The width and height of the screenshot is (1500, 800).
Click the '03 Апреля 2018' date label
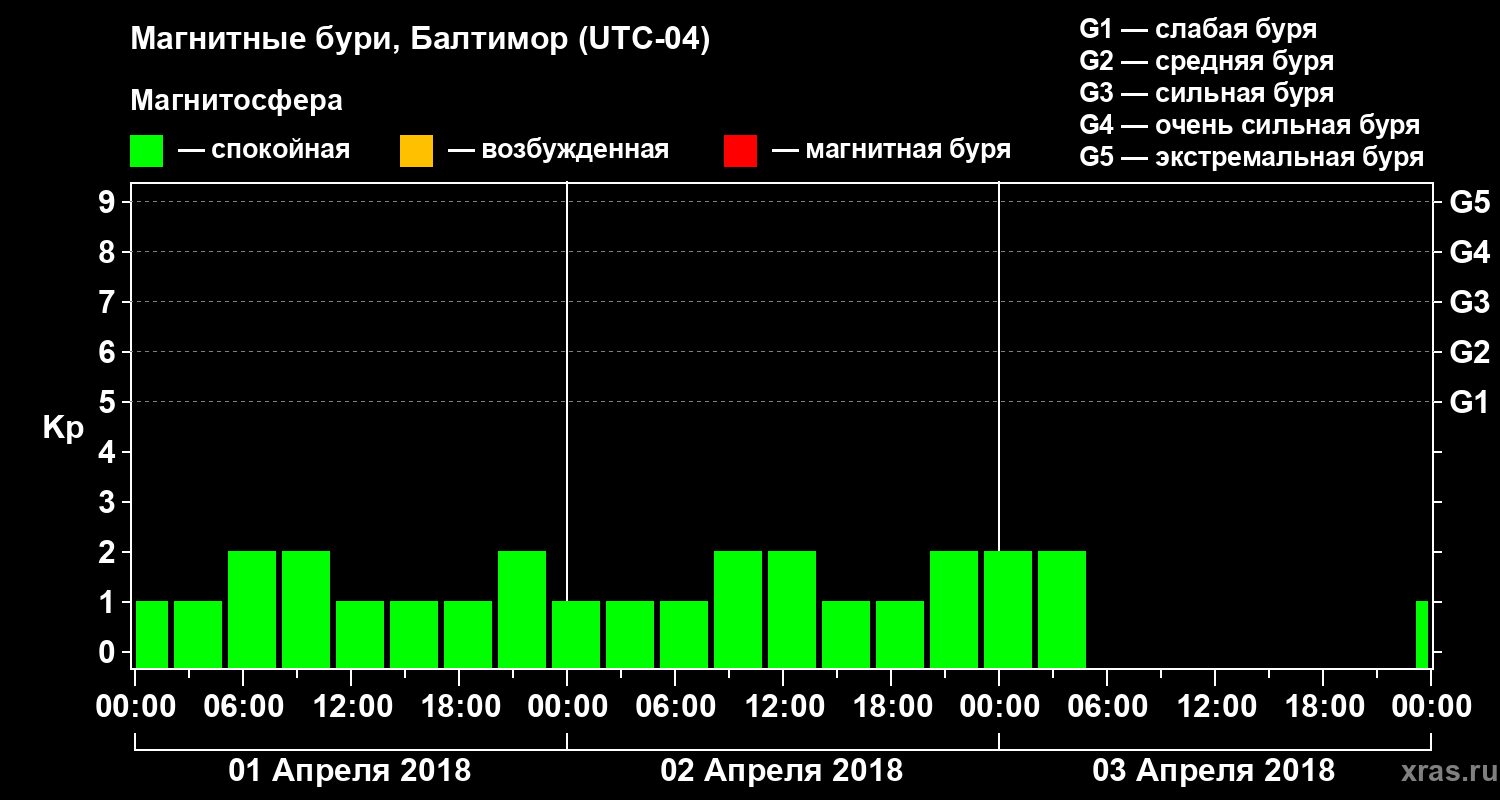coord(1214,771)
